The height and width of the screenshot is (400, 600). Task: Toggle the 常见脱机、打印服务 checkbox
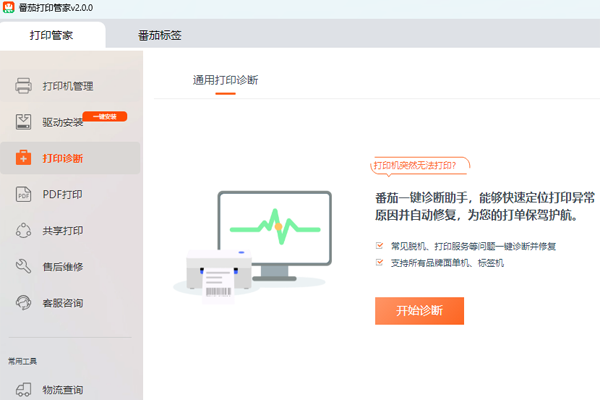pos(378,245)
